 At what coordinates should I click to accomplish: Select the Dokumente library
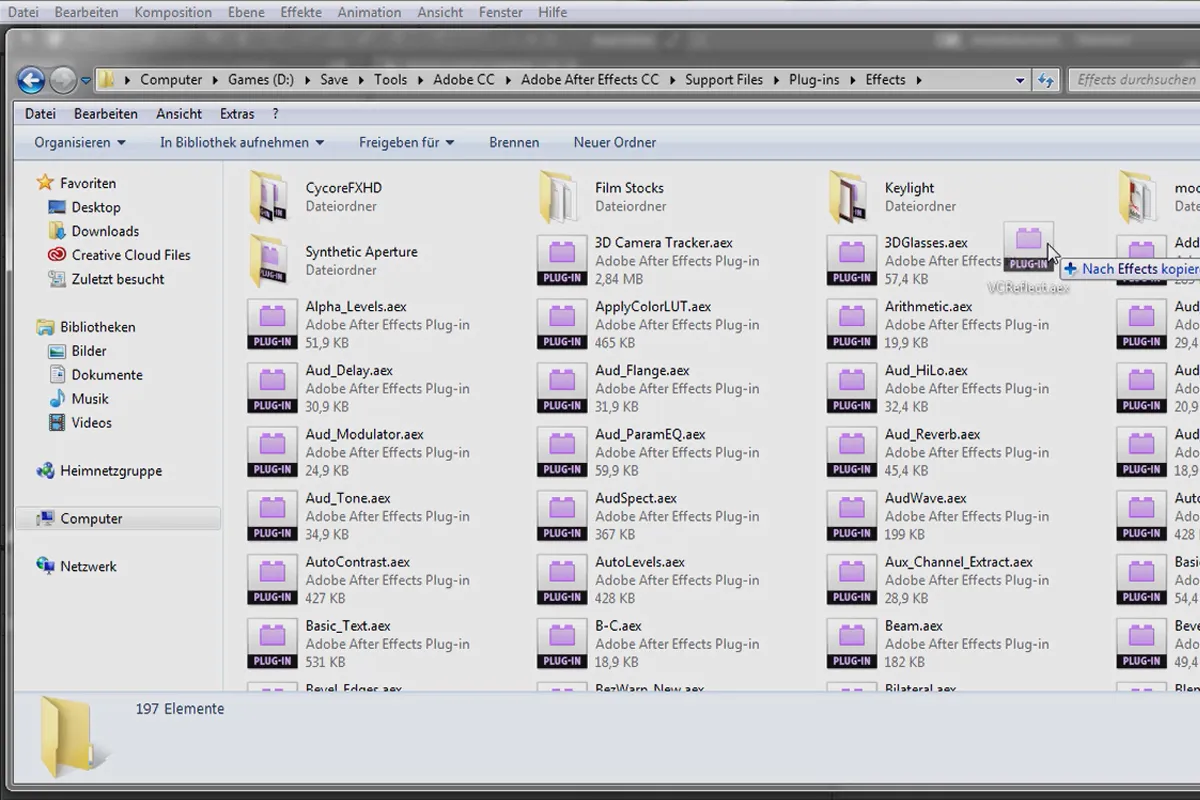pyautogui.click(x=95, y=375)
